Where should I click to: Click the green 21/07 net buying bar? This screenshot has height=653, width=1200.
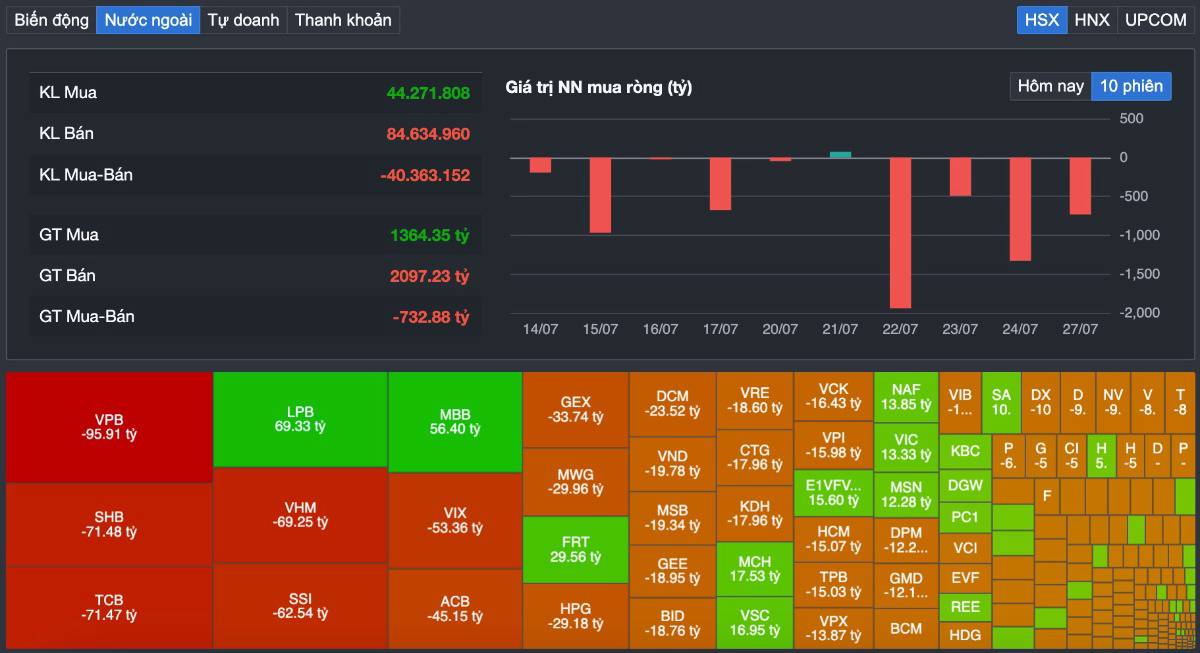(x=840, y=154)
